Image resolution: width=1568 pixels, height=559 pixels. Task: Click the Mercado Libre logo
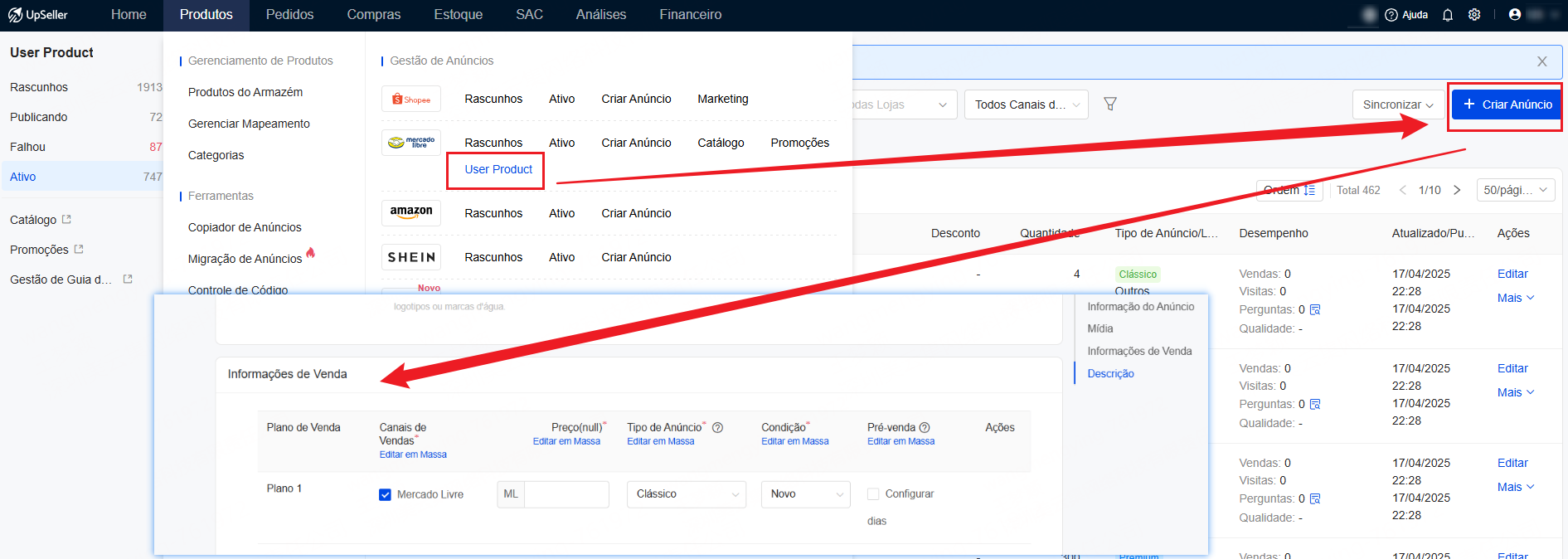(411, 143)
